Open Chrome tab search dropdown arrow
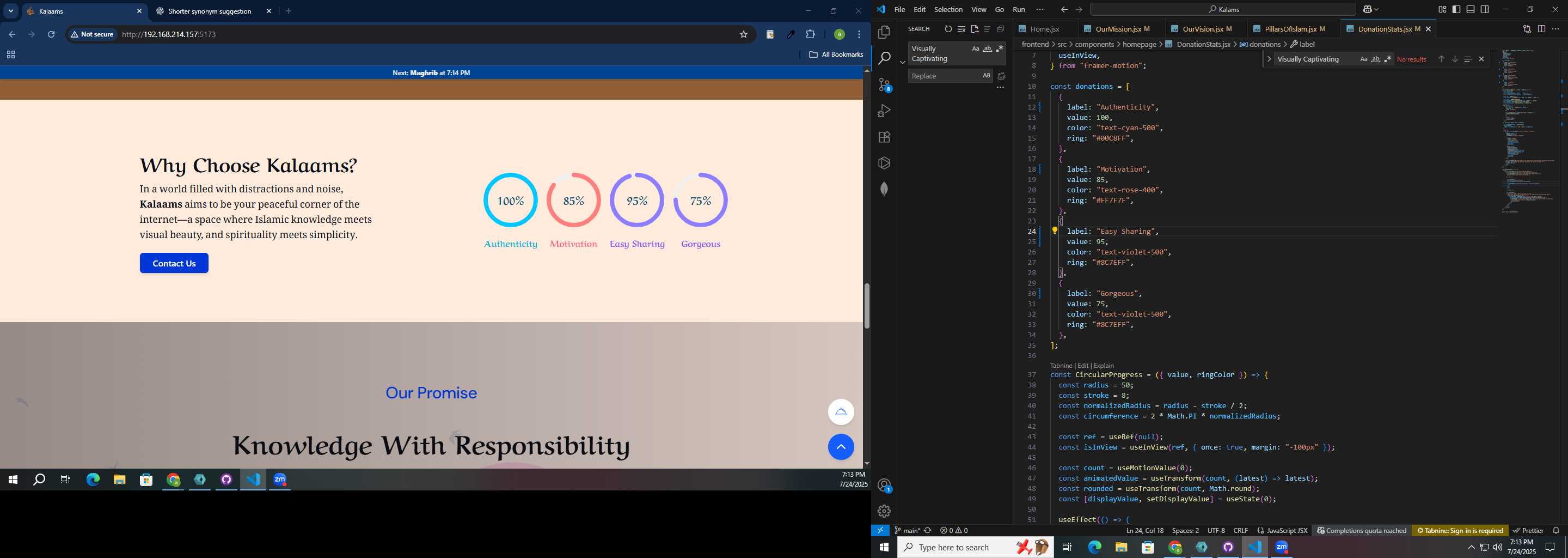The image size is (1568, 558). [x=11, y=11]
